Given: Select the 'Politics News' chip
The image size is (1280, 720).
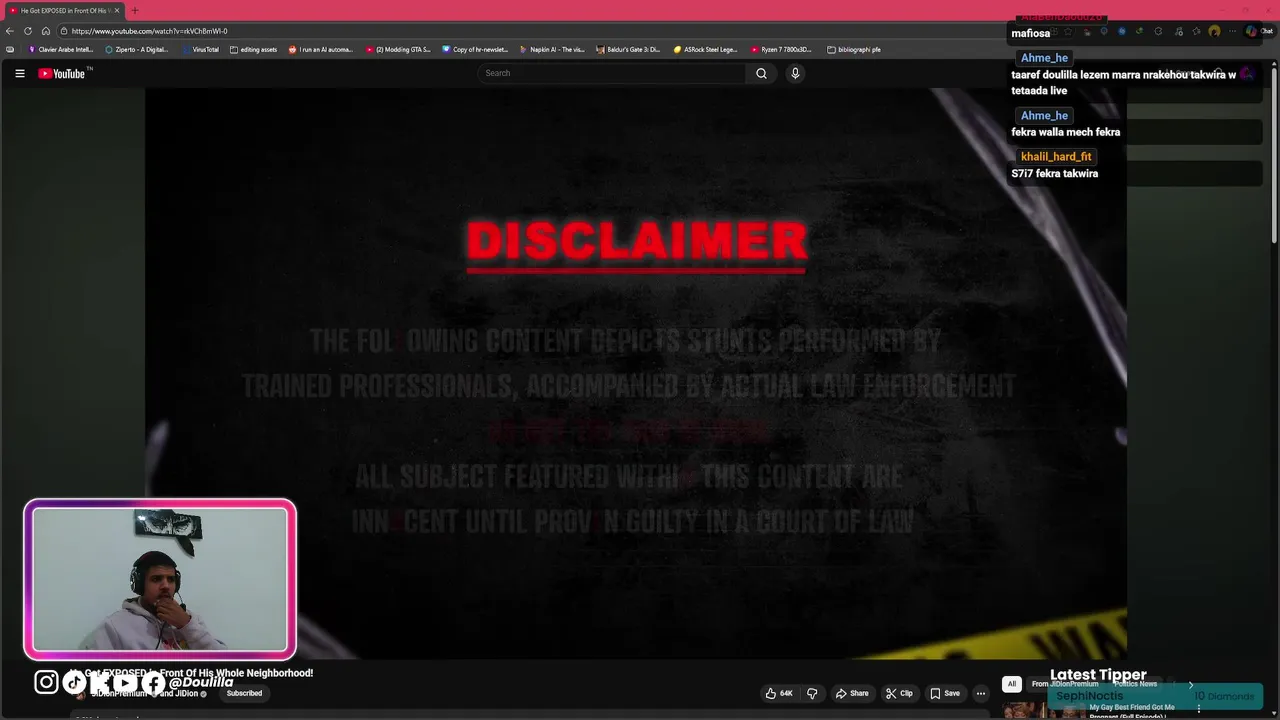Looking at the screenshot, I should (x=1135, y=684).
